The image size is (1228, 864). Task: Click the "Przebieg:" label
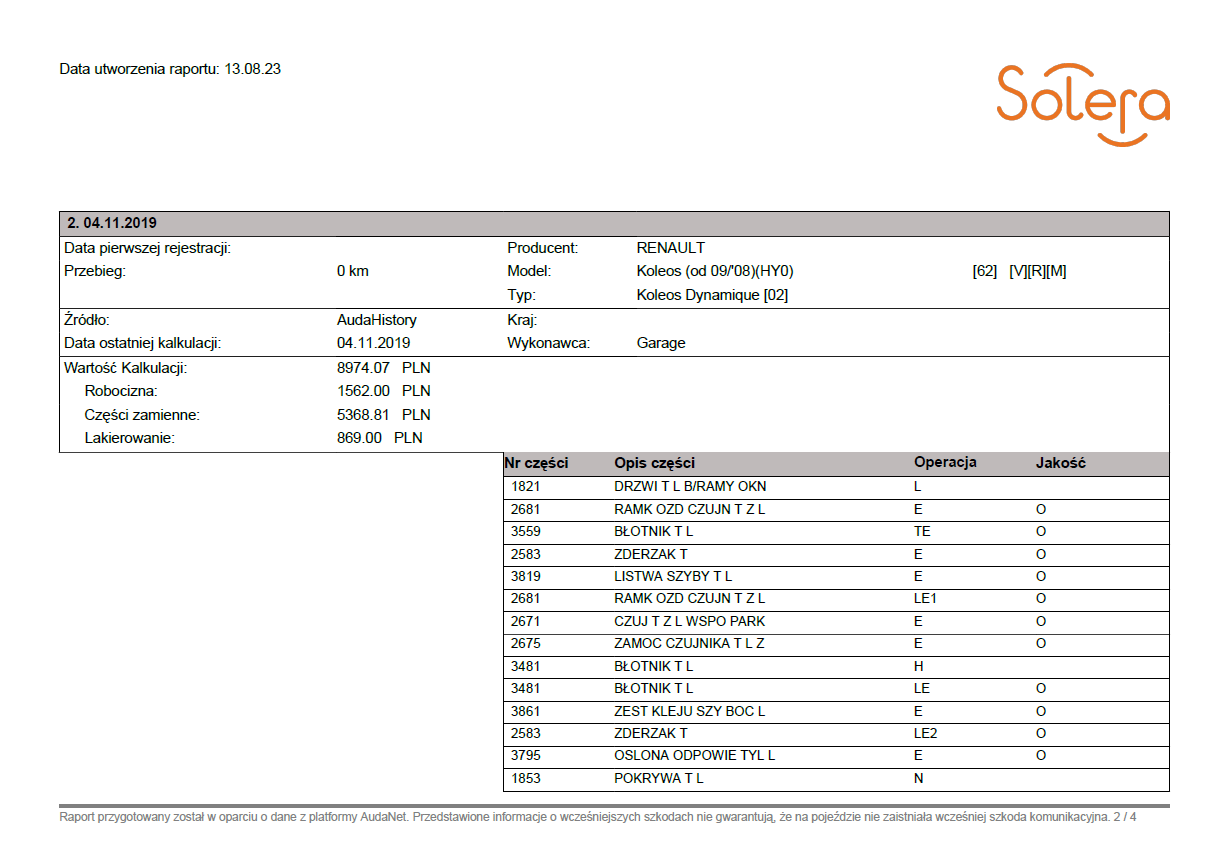click(94, 271)
